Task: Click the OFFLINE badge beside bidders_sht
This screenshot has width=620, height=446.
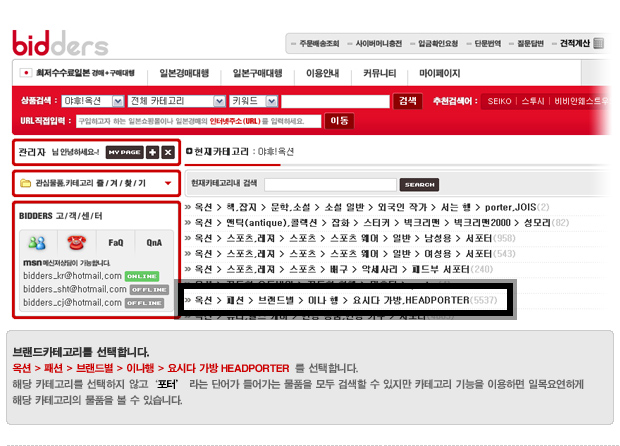Action: point(149,290)
